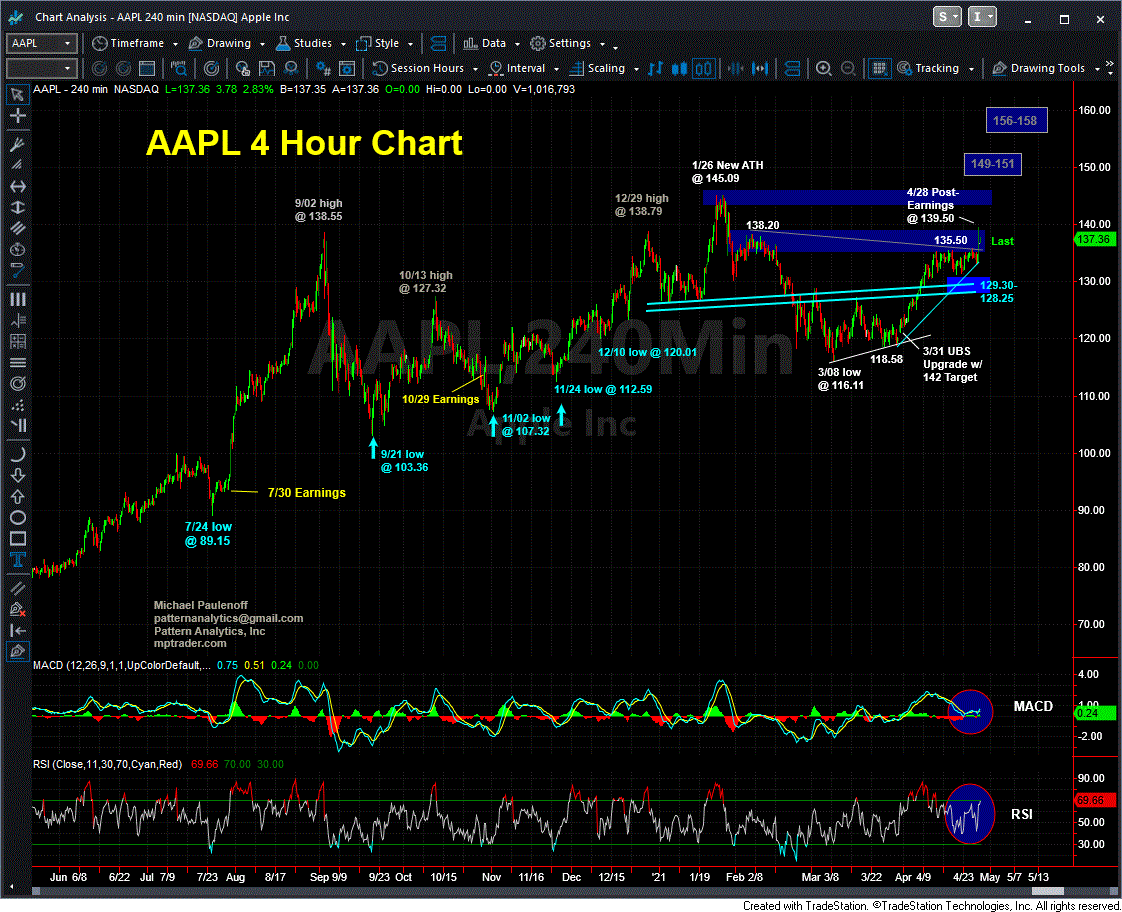Choose the vertical double-arrow drawing tool
Viewport: 1122px width, 912px height.
tap(17, 207)
